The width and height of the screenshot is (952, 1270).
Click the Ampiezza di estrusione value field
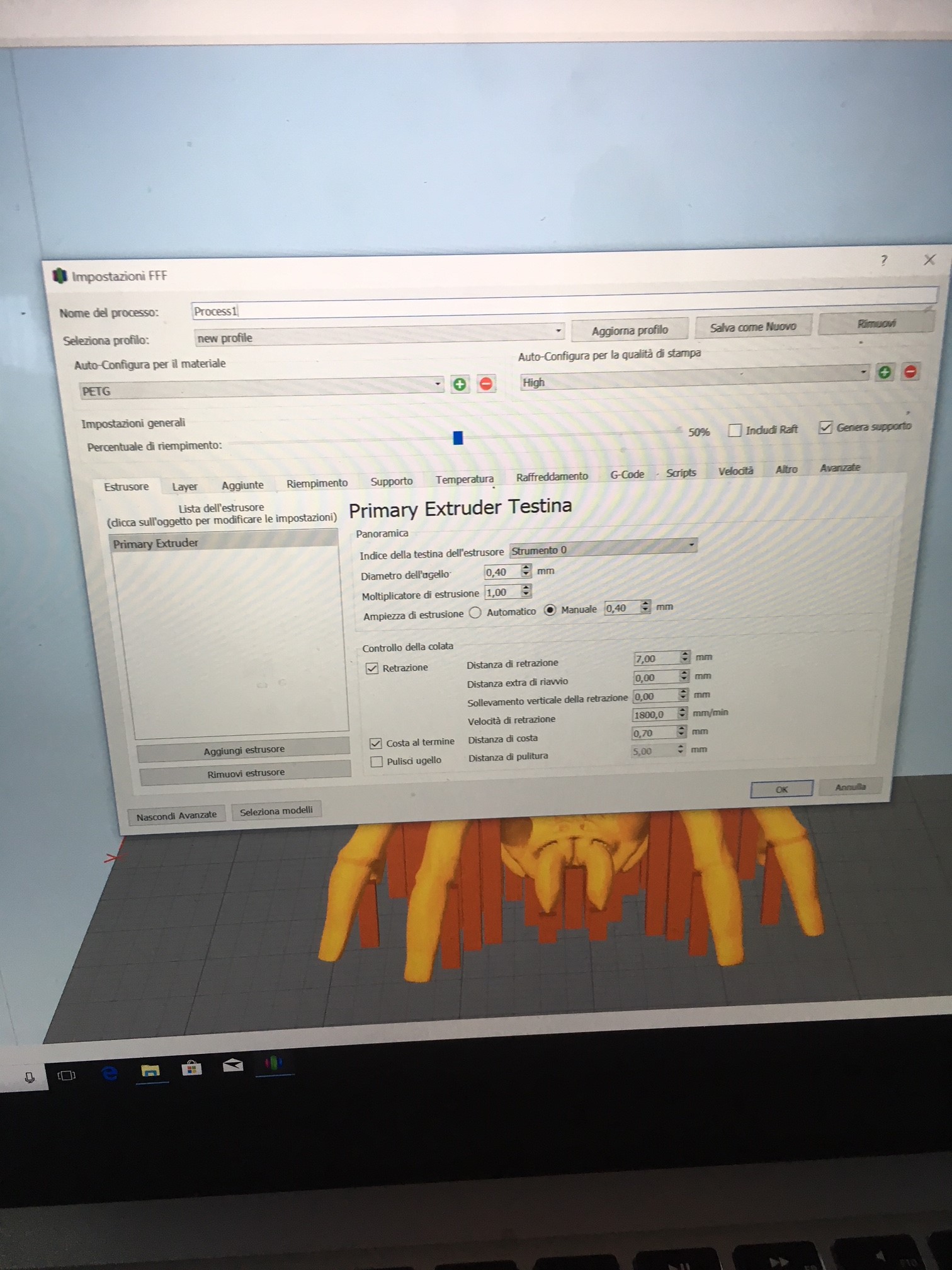pyautogui.click(x=622, y=608)
